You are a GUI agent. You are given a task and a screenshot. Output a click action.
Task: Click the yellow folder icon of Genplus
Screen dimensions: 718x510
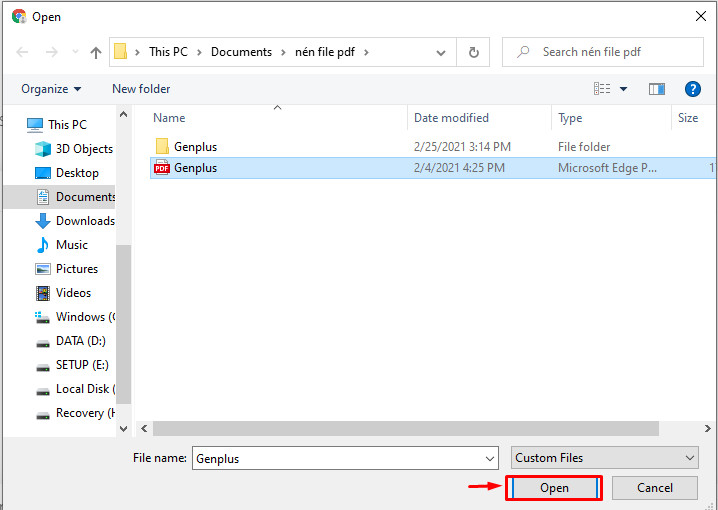click(x=162, y=146)
